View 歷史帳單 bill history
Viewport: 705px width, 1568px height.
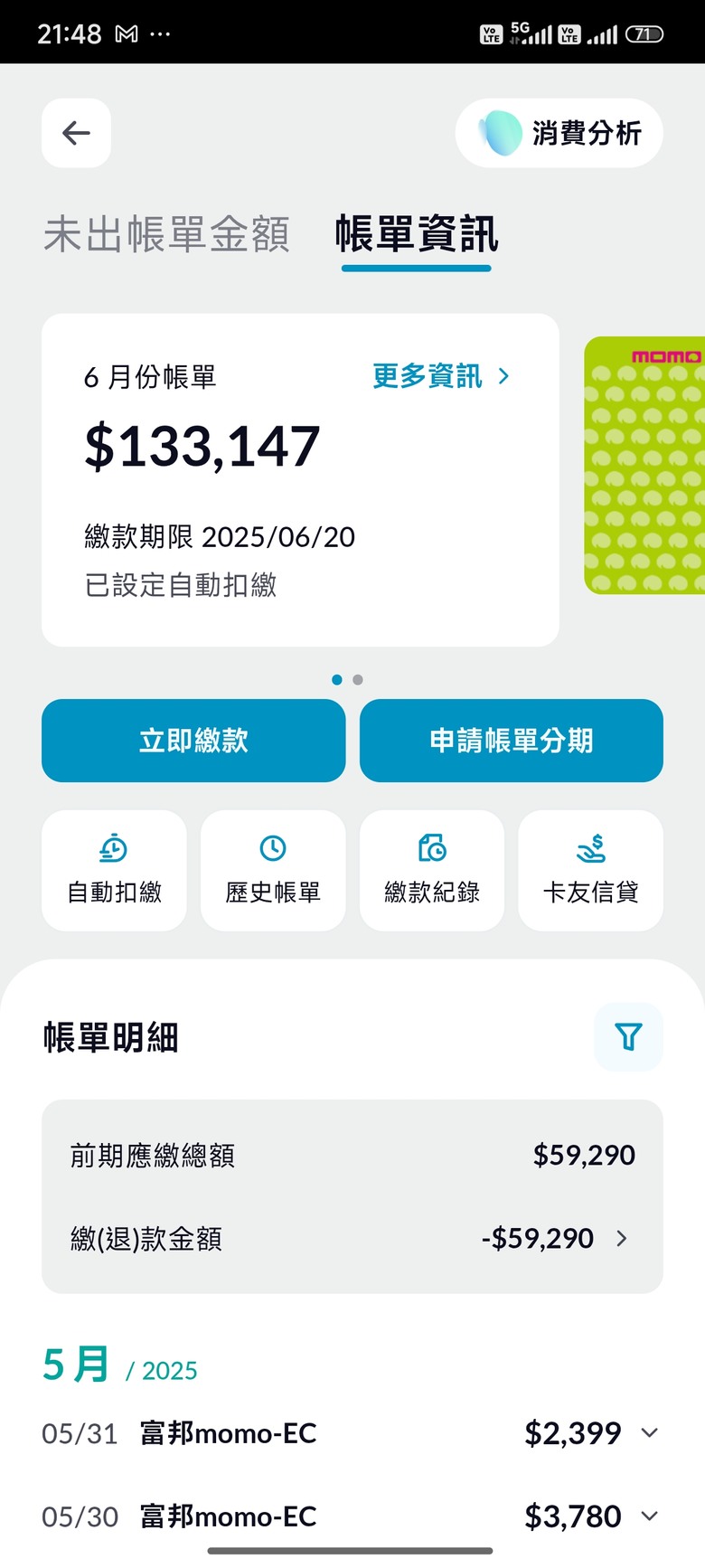pos(273,870)
